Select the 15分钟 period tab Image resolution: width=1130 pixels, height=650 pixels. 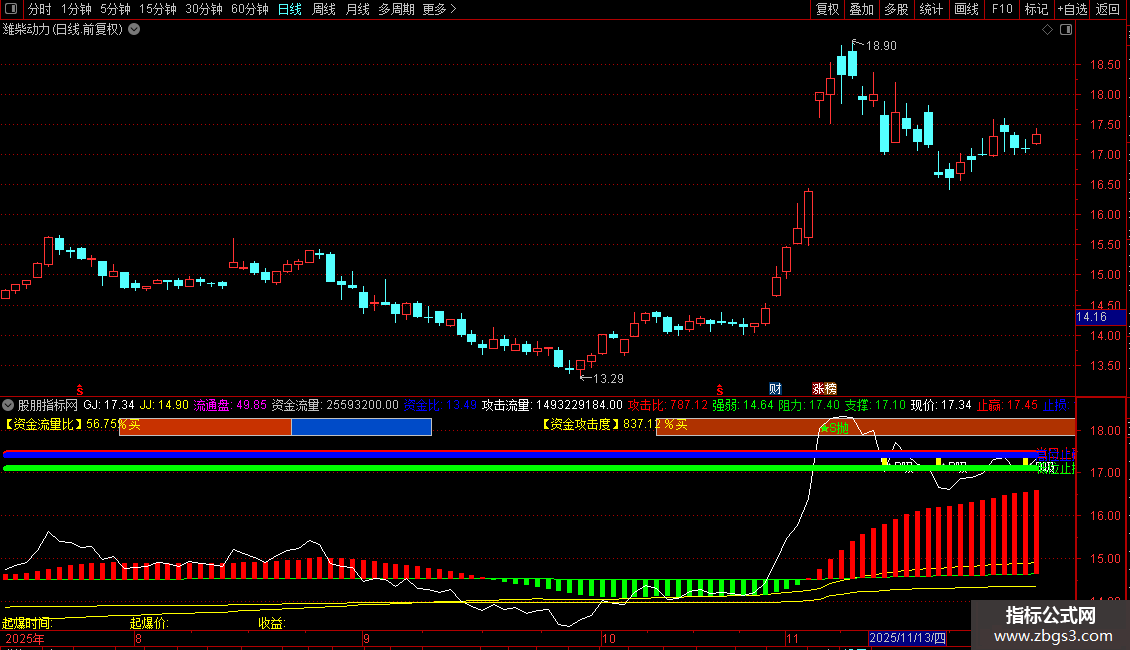point(158,9)
